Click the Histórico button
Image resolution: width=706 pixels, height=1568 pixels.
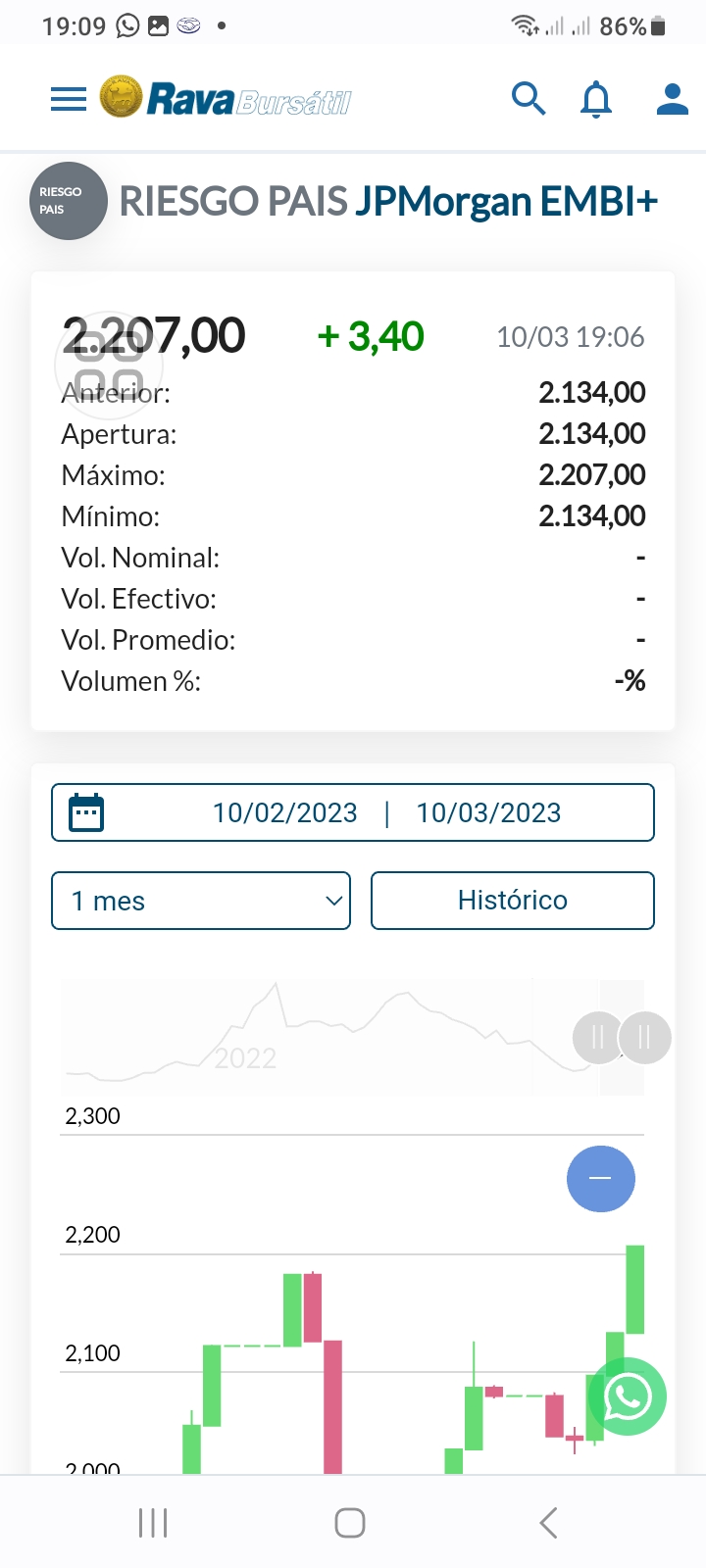coord(513,901)
